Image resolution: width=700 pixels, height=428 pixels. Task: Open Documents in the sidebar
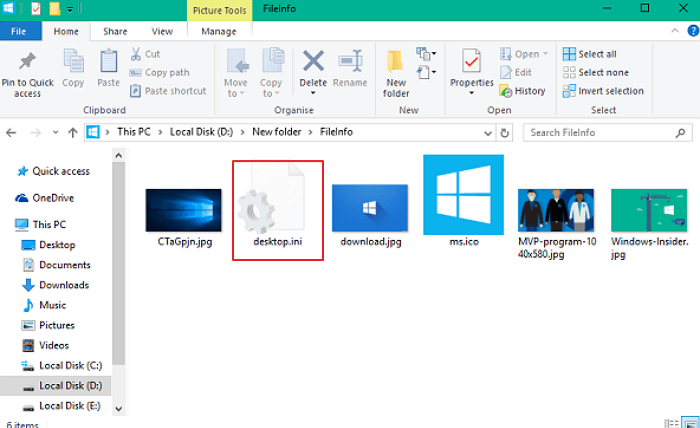(x=56, y=265)
